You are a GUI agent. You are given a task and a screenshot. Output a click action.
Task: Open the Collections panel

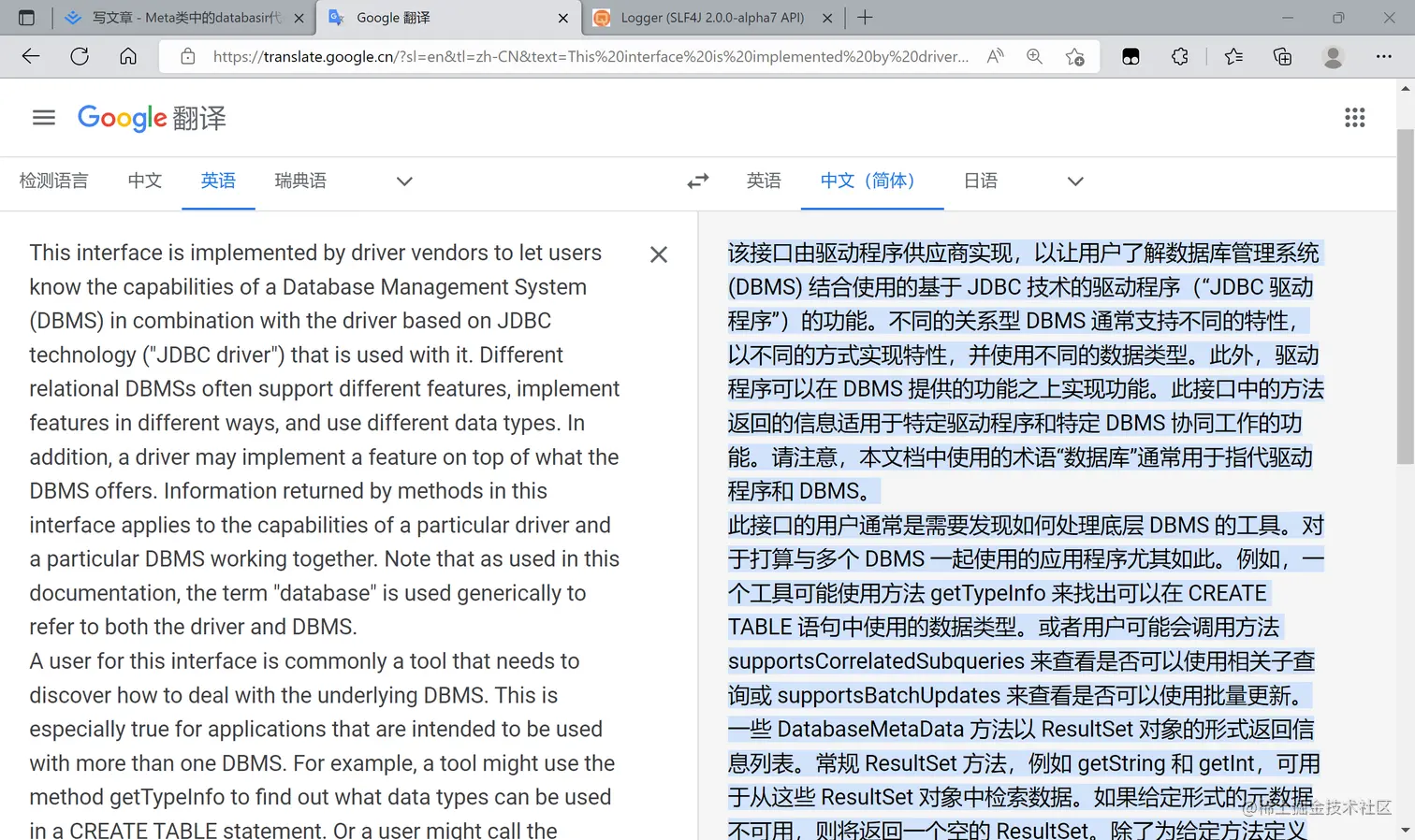tap(1282, 56)
